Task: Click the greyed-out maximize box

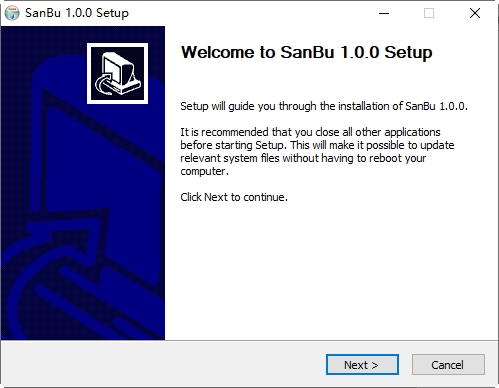Action: point(429,13)
